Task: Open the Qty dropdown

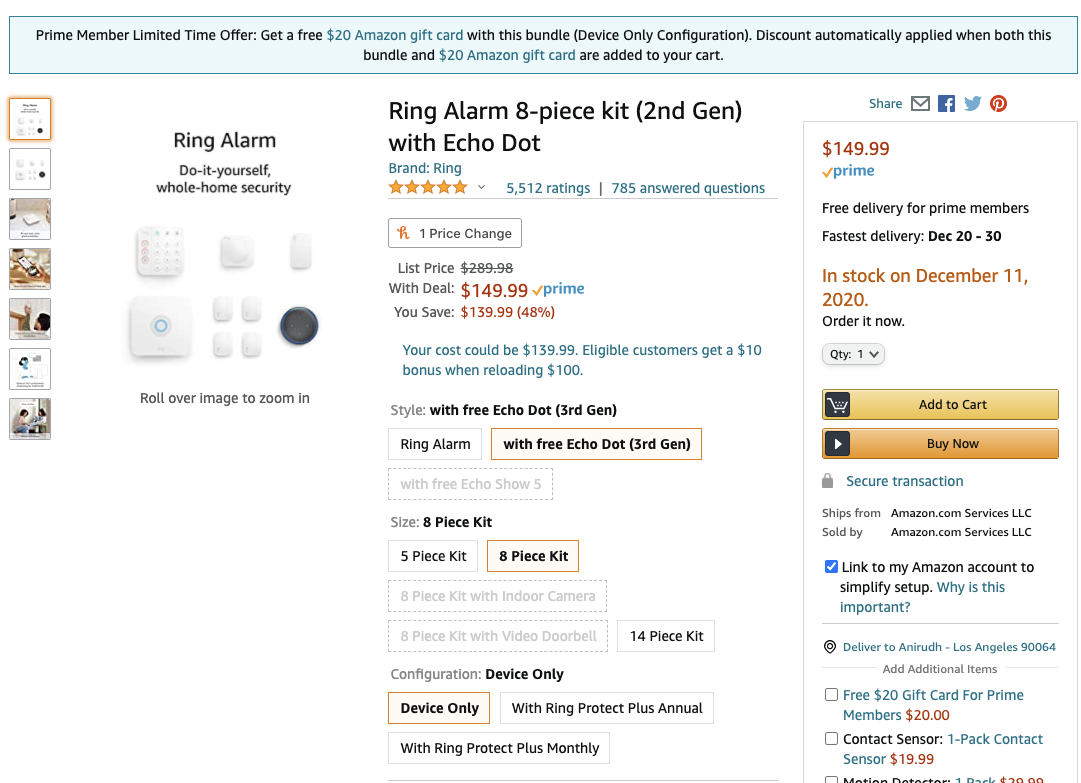Action: [x=853, y=354]
